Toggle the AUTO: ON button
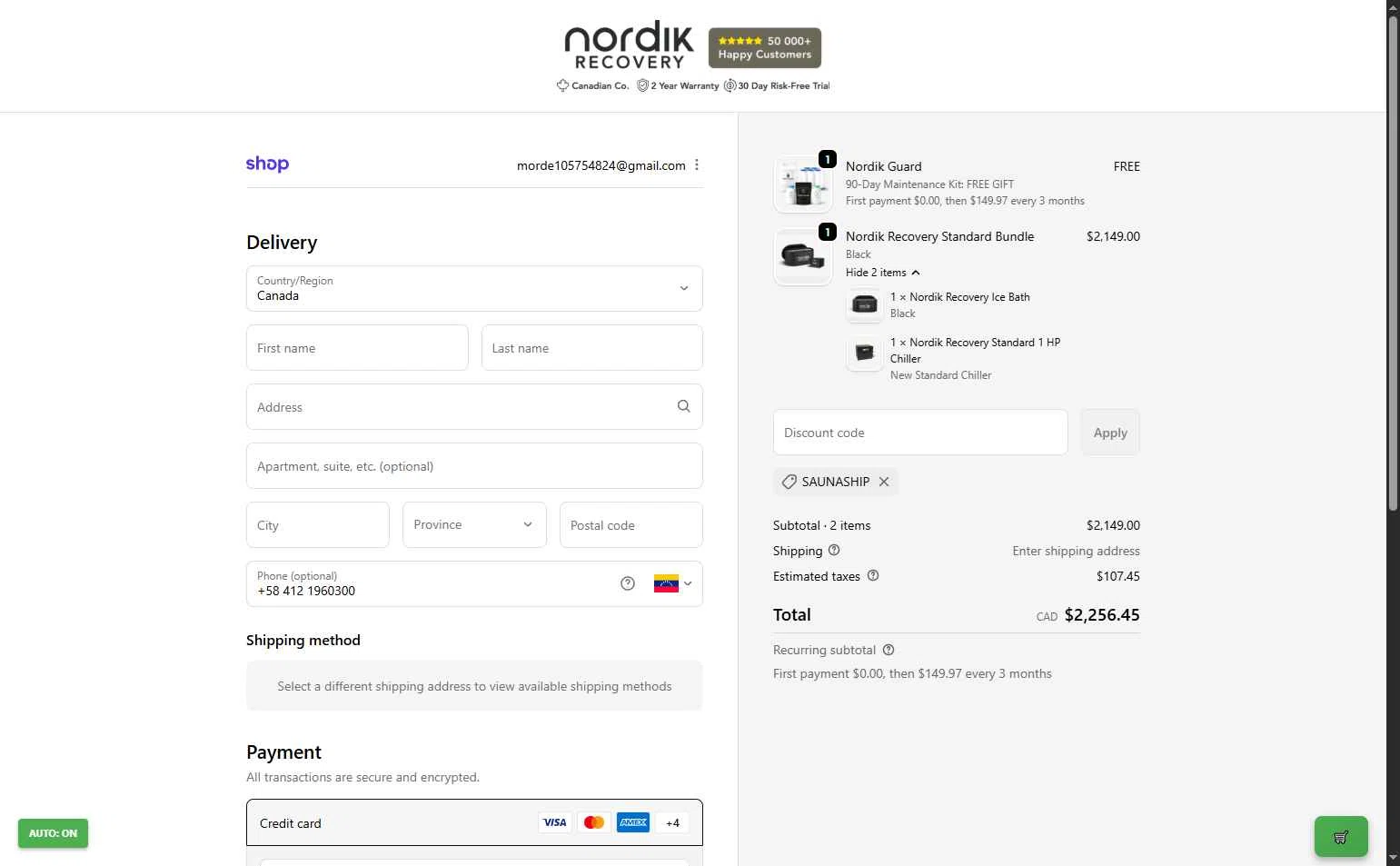The height and width of the screenshot is (866, 1400). coord(53,833)
